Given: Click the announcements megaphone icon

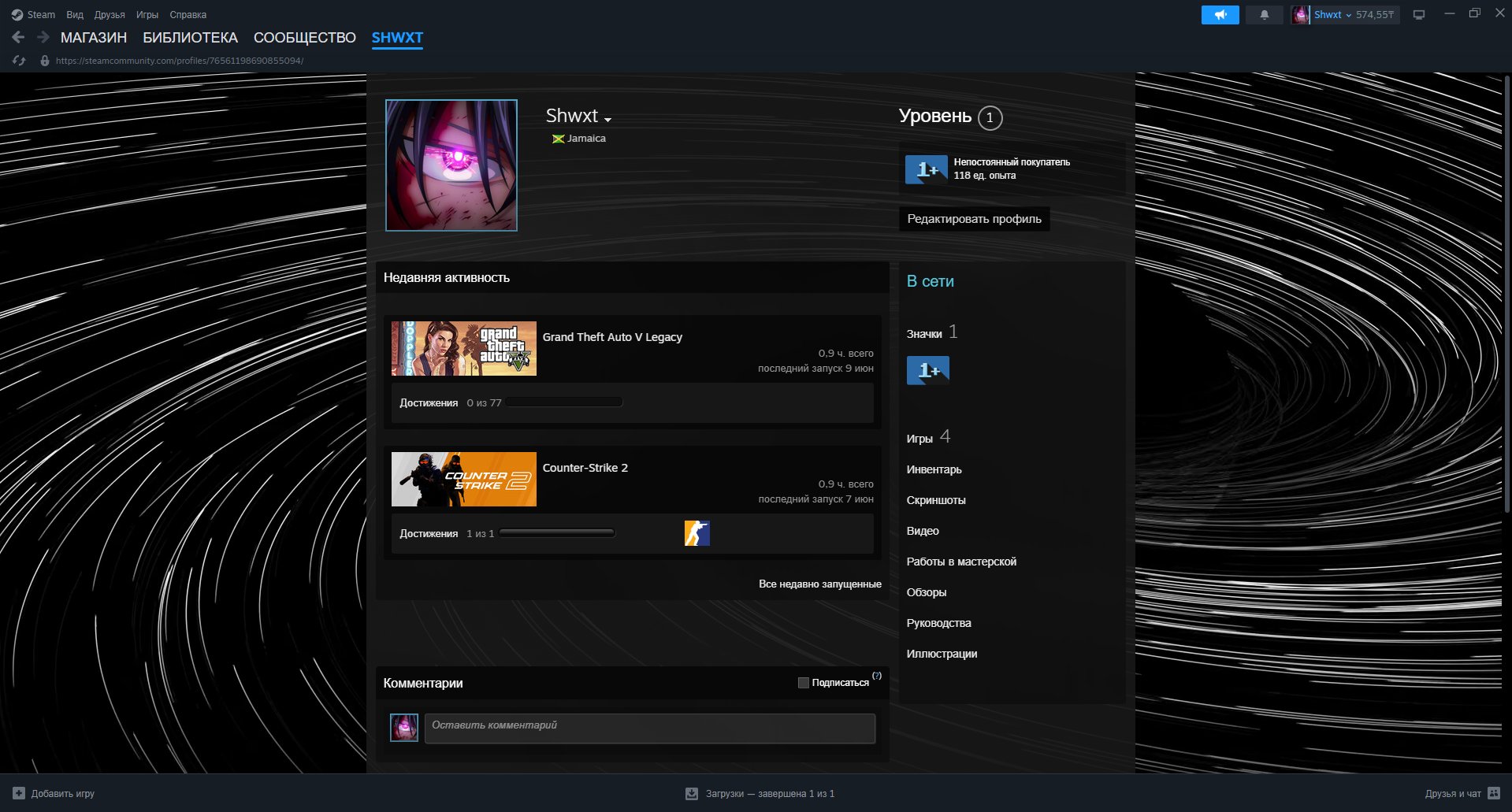Looking at the screenshot, I should tap(1220, 15).
